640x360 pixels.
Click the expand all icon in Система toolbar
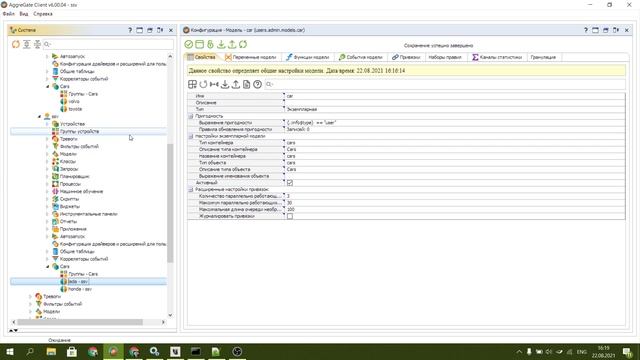click(27, 44)
